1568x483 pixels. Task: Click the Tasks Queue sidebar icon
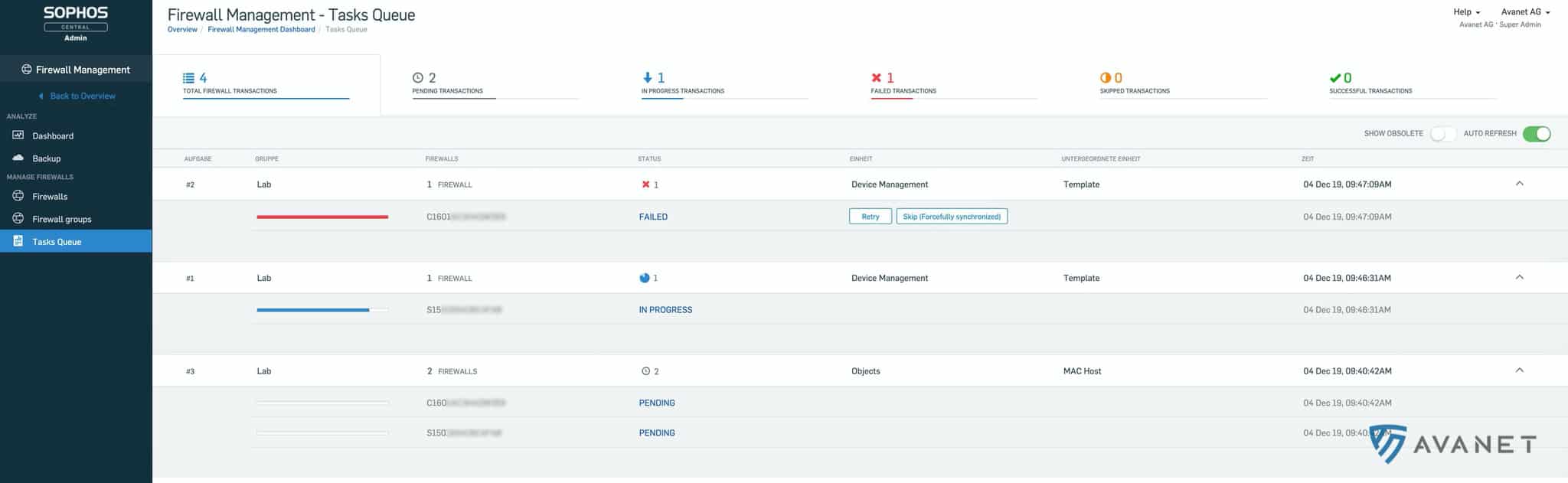coord(18,241)
